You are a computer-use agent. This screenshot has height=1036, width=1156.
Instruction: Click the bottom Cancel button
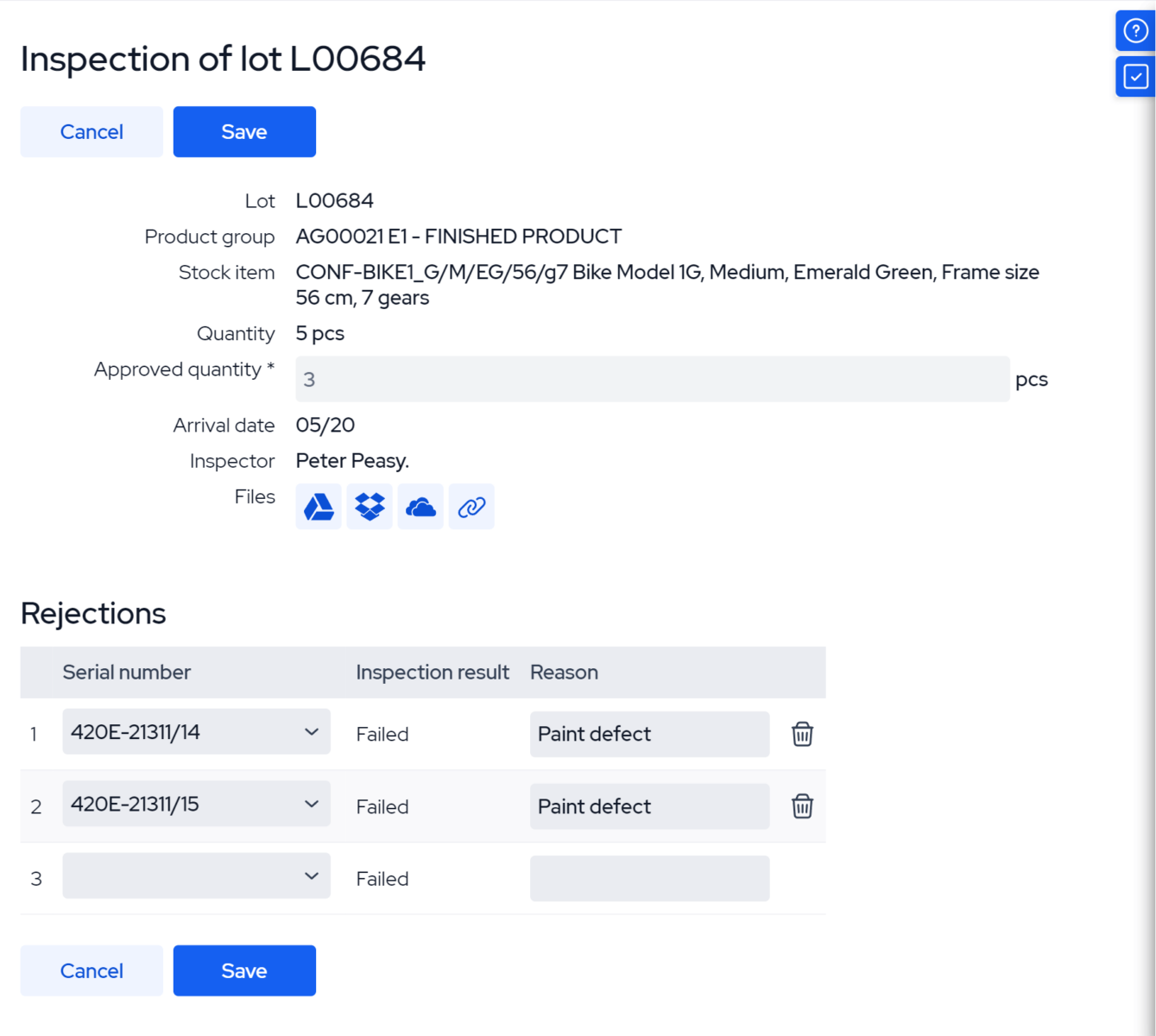92,970
